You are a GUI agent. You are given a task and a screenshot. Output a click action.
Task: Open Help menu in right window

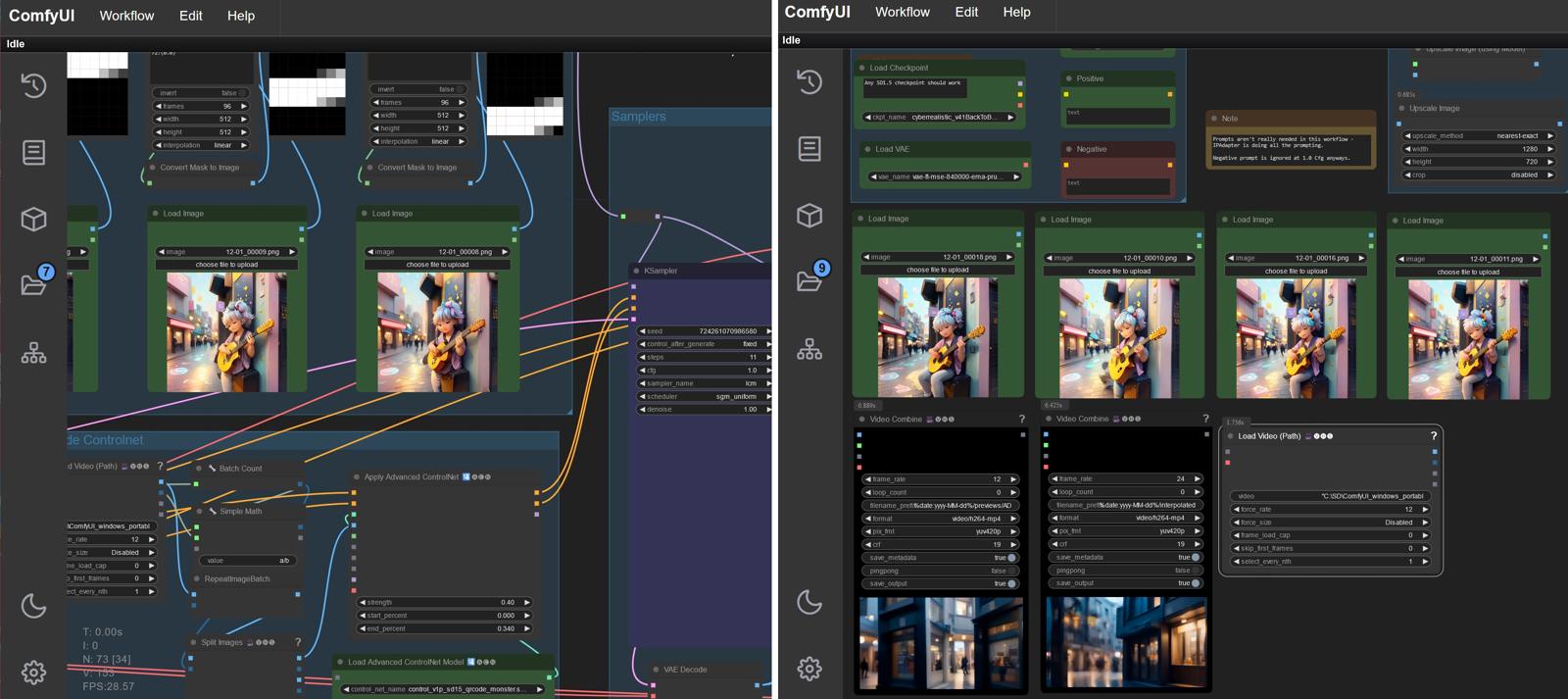[x=1017, y=12]
